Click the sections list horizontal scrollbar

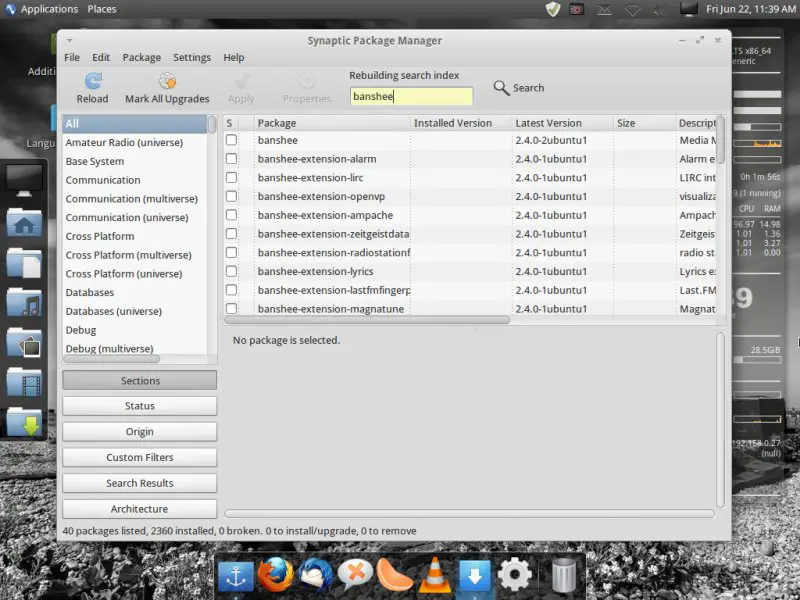click(111, 359)
